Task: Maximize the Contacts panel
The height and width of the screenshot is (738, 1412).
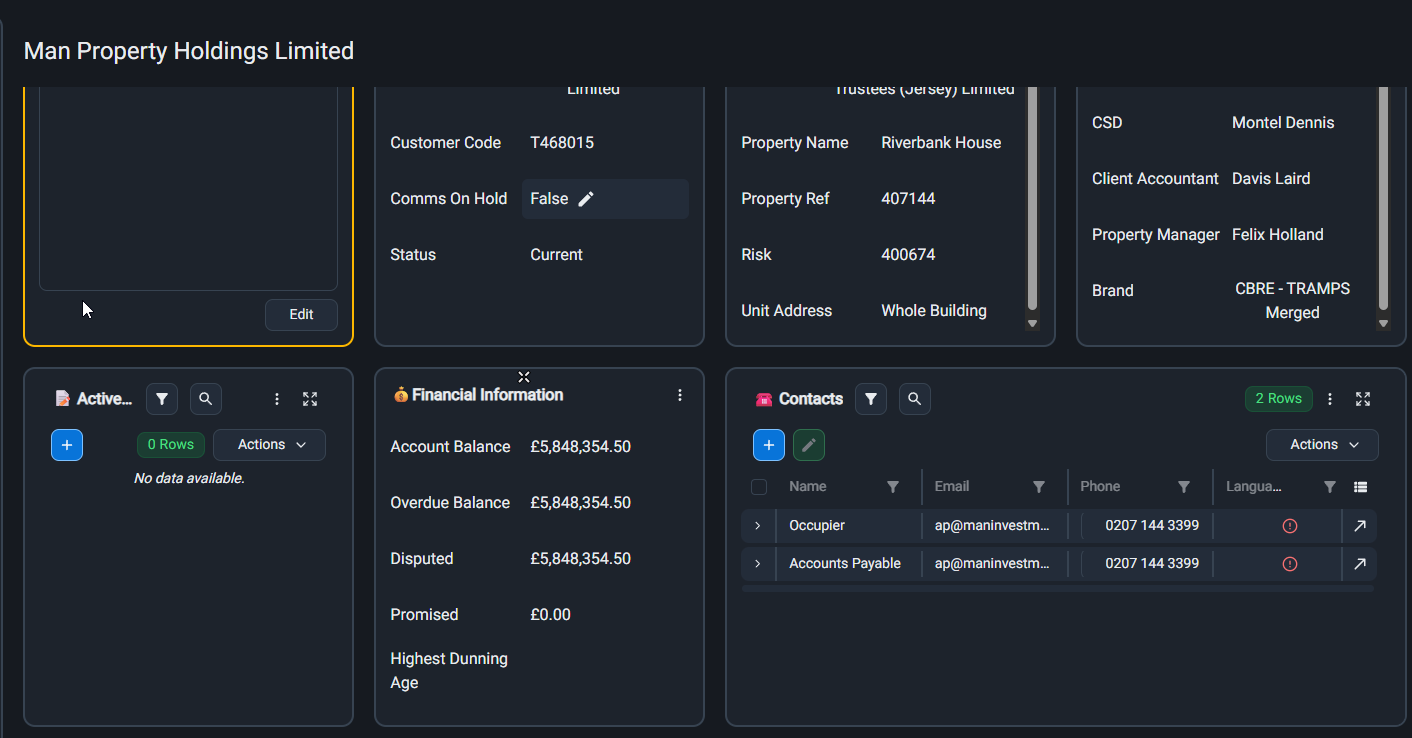Action: pos(1363,399)
